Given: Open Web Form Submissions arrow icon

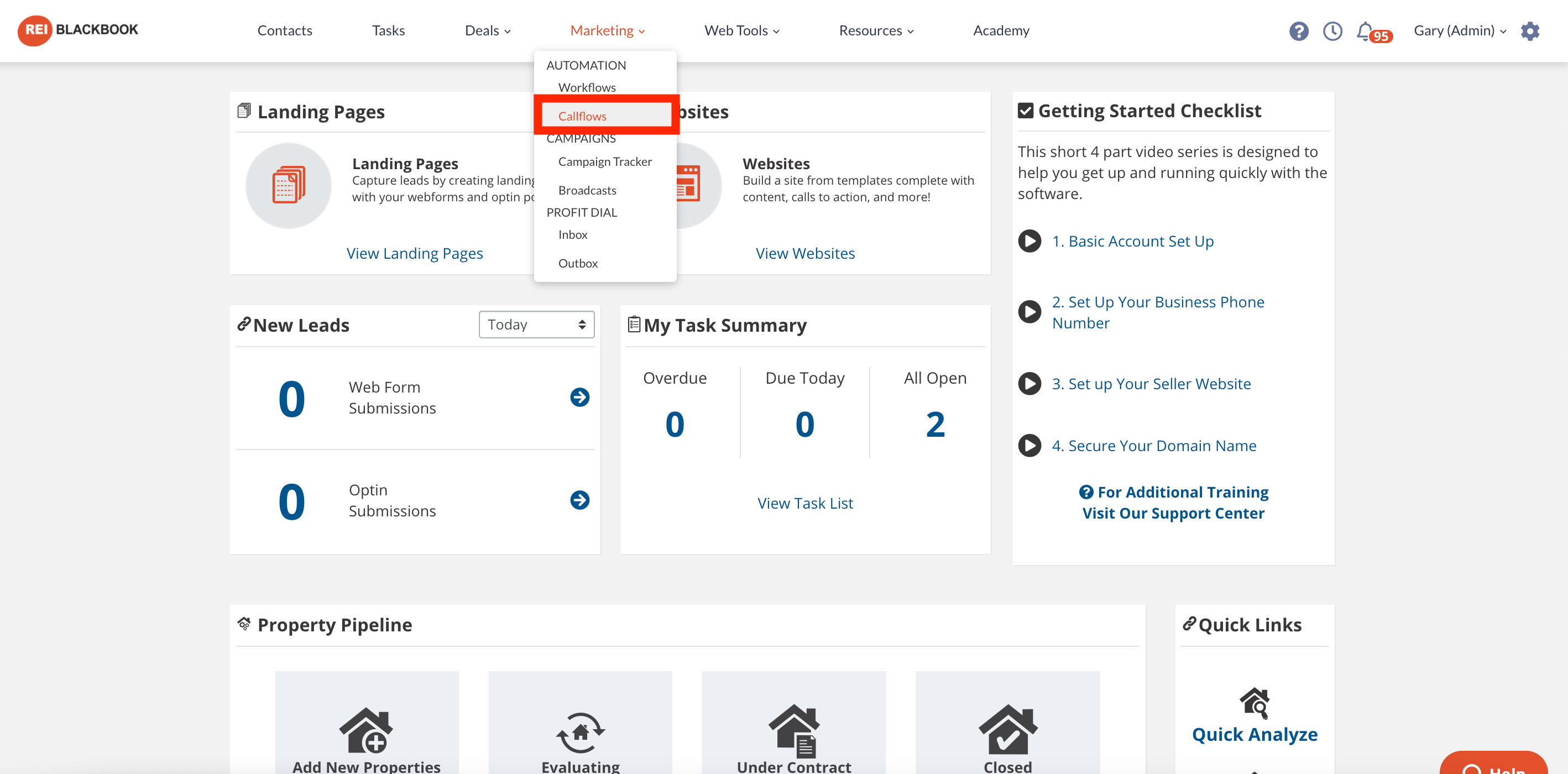Looking at the screenshot, I should point(579,398).
